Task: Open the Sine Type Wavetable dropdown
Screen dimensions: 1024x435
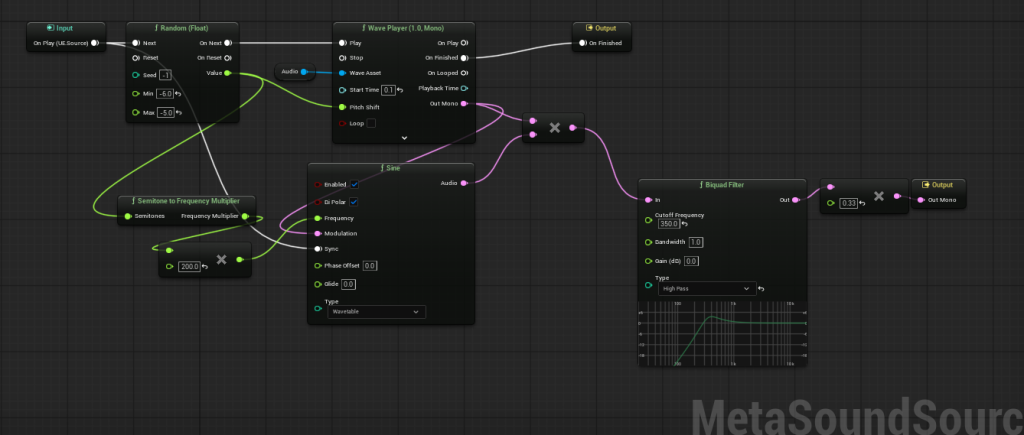Action: point(376,312)
